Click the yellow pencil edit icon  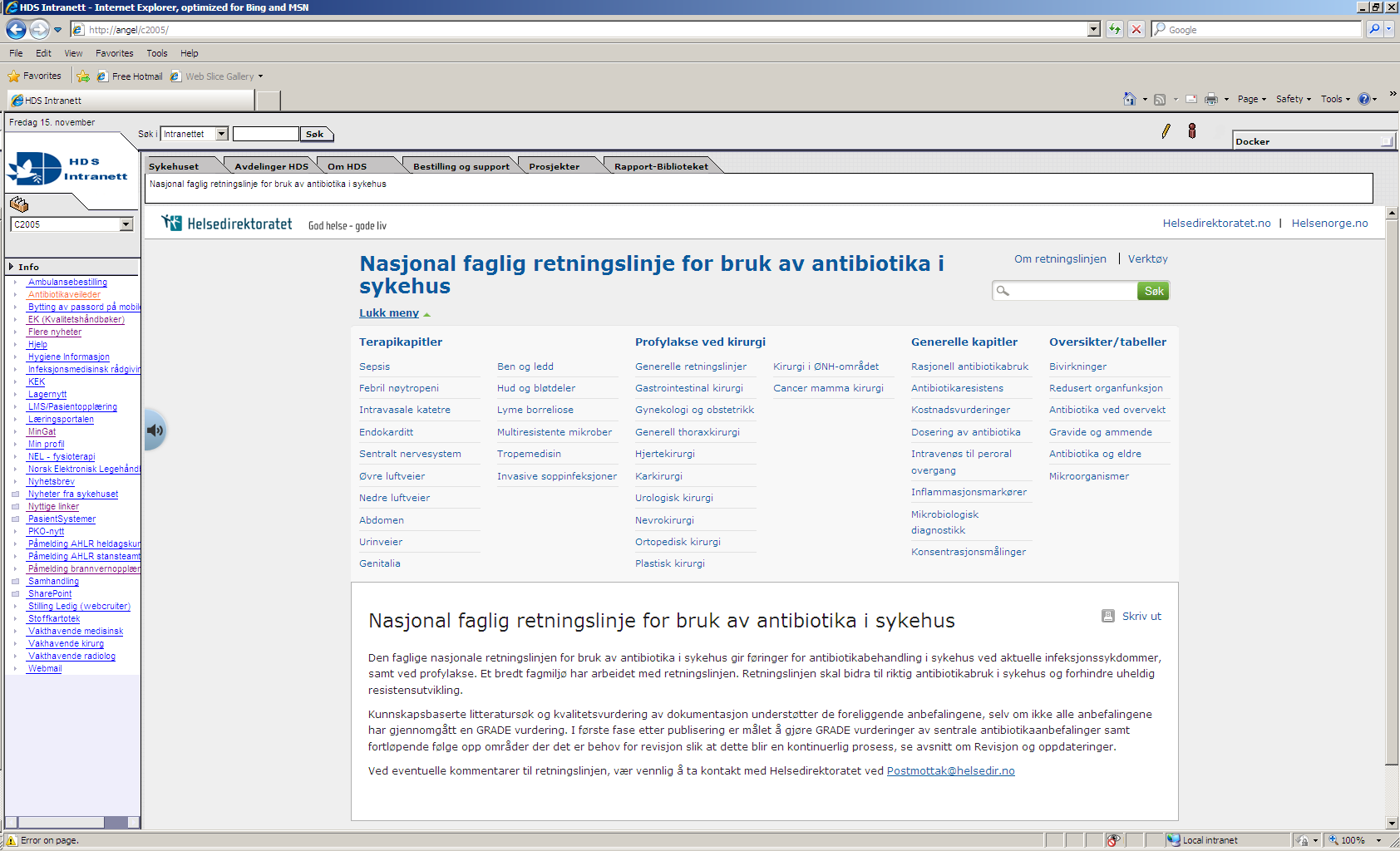click(x=1166, y=131)
